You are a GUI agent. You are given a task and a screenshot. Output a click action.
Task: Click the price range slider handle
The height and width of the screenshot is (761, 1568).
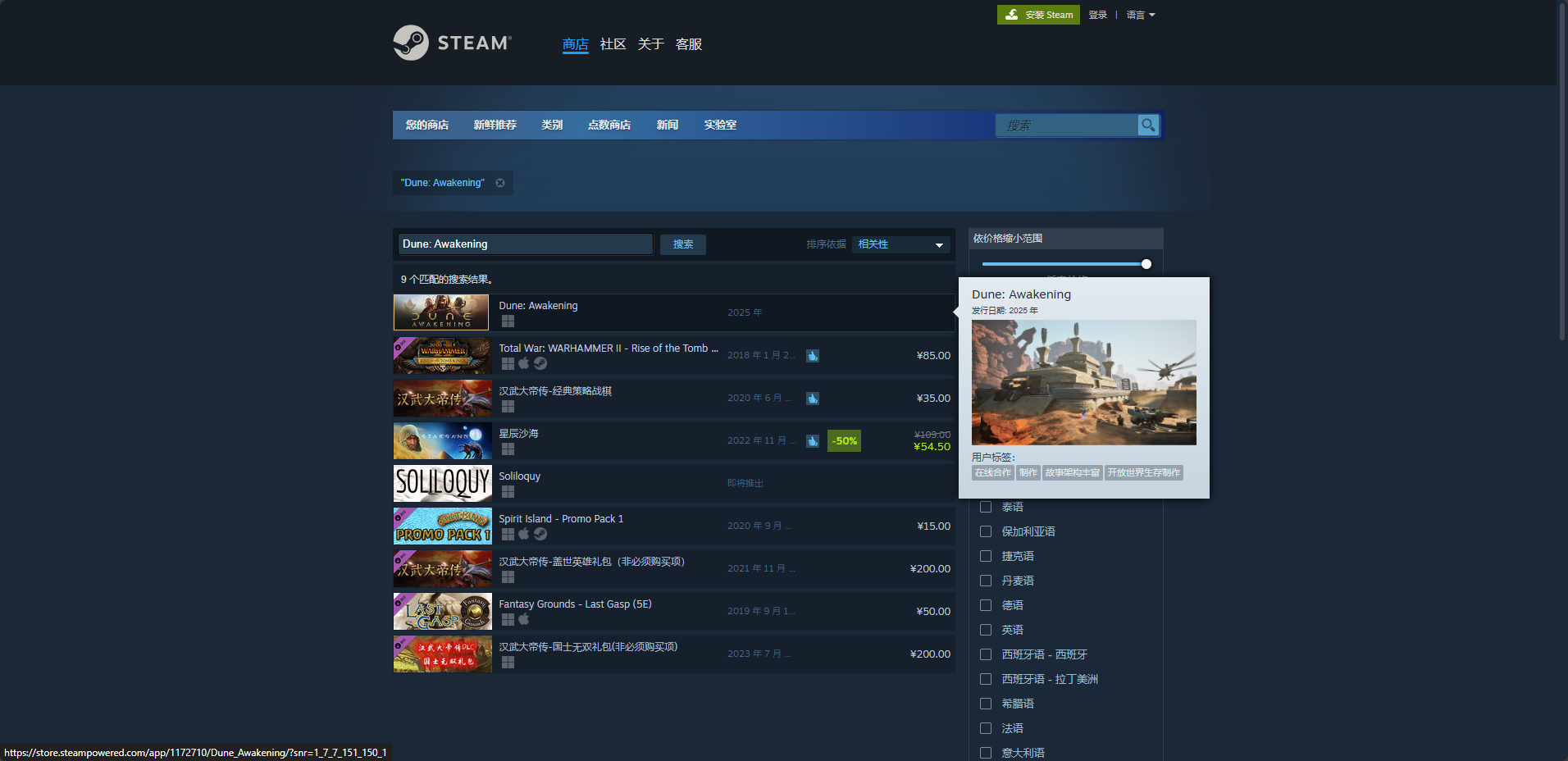pyautogui.click(x=1146, y=264)
